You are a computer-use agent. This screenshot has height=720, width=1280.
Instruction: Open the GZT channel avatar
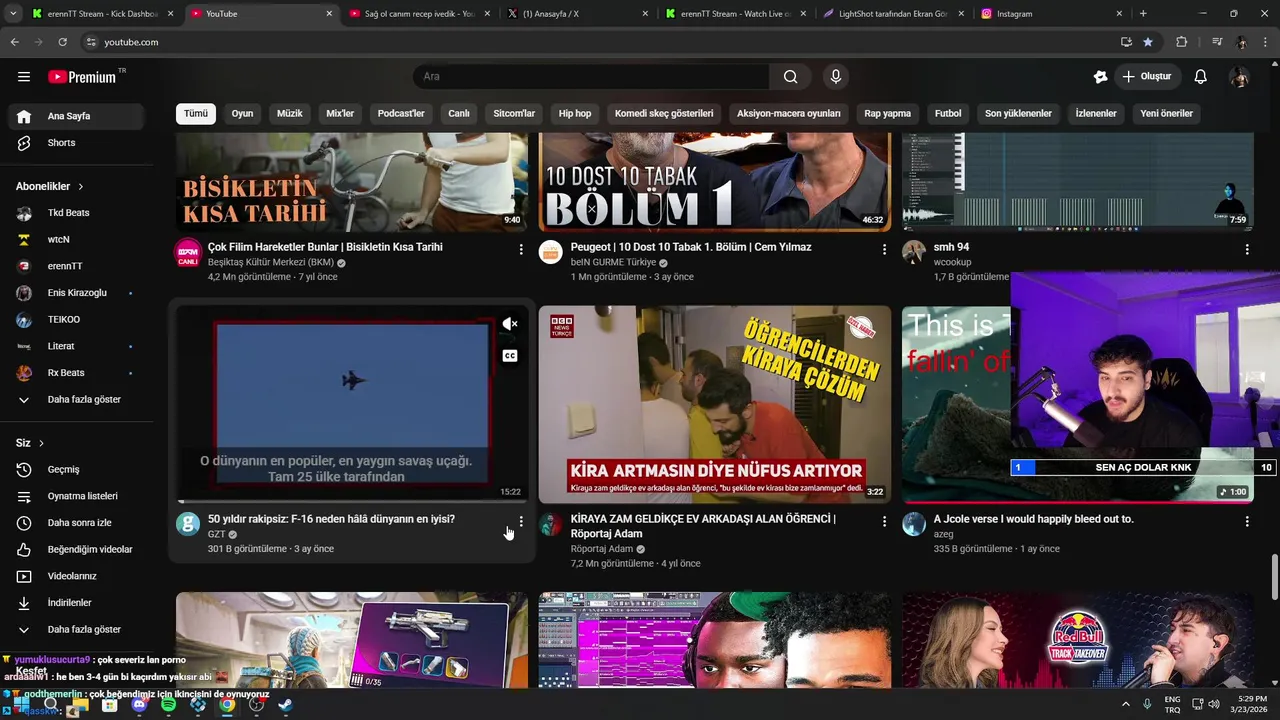click(188, 524)
